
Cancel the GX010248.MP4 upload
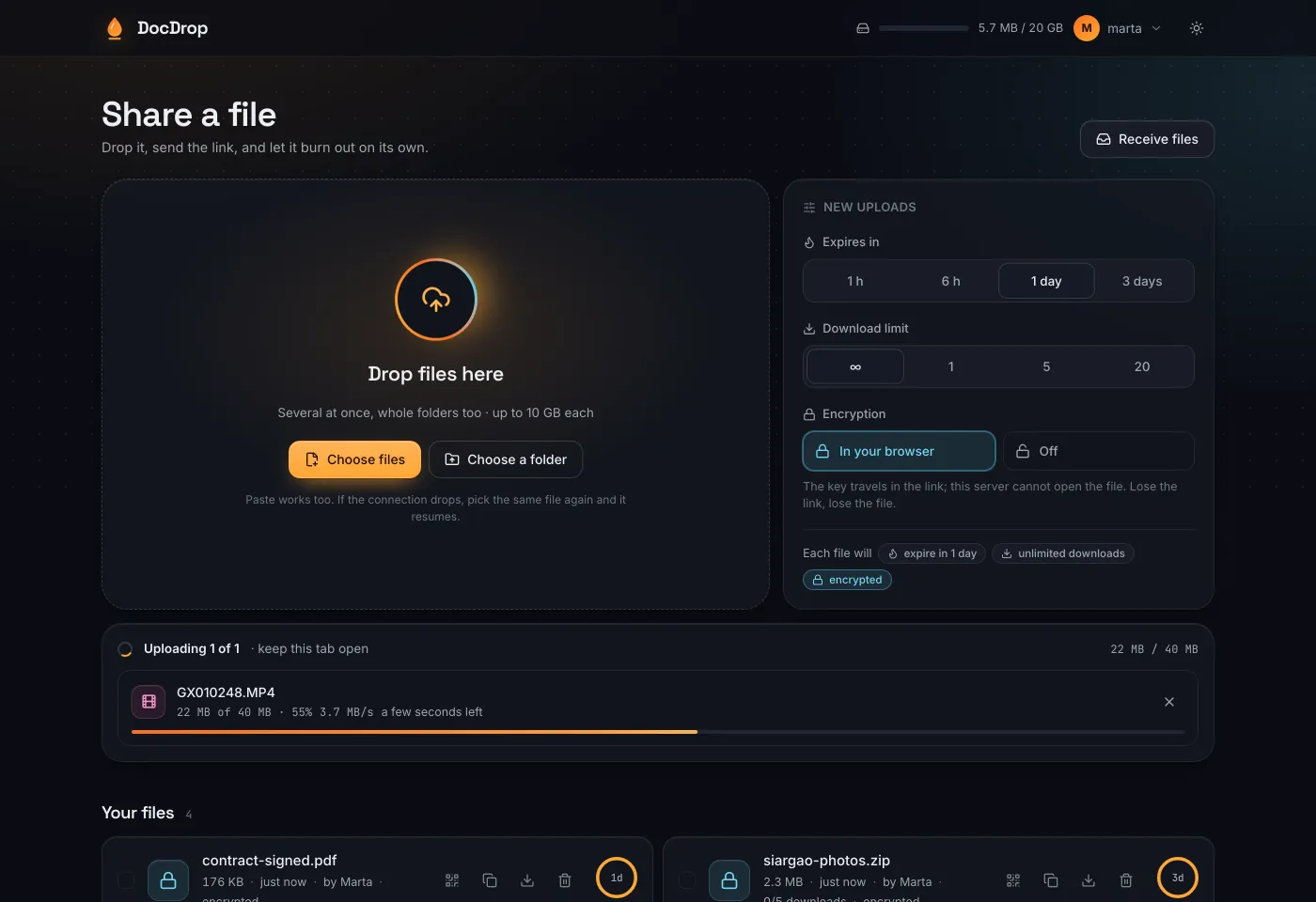tap(1169, 702)
